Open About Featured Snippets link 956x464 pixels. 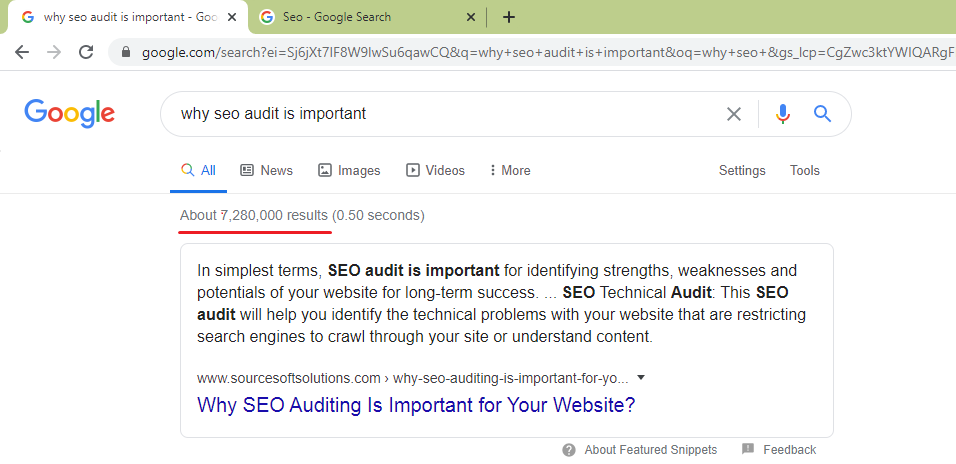click(651, 450)
